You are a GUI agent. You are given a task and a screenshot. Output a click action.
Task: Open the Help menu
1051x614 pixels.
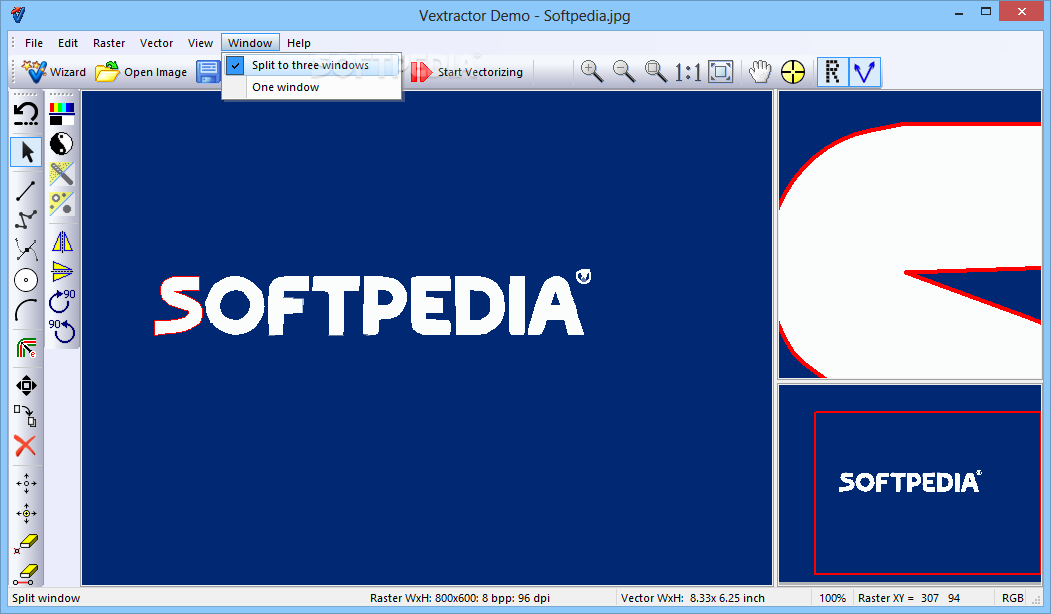pyautogui.click(x=298, y=43)
